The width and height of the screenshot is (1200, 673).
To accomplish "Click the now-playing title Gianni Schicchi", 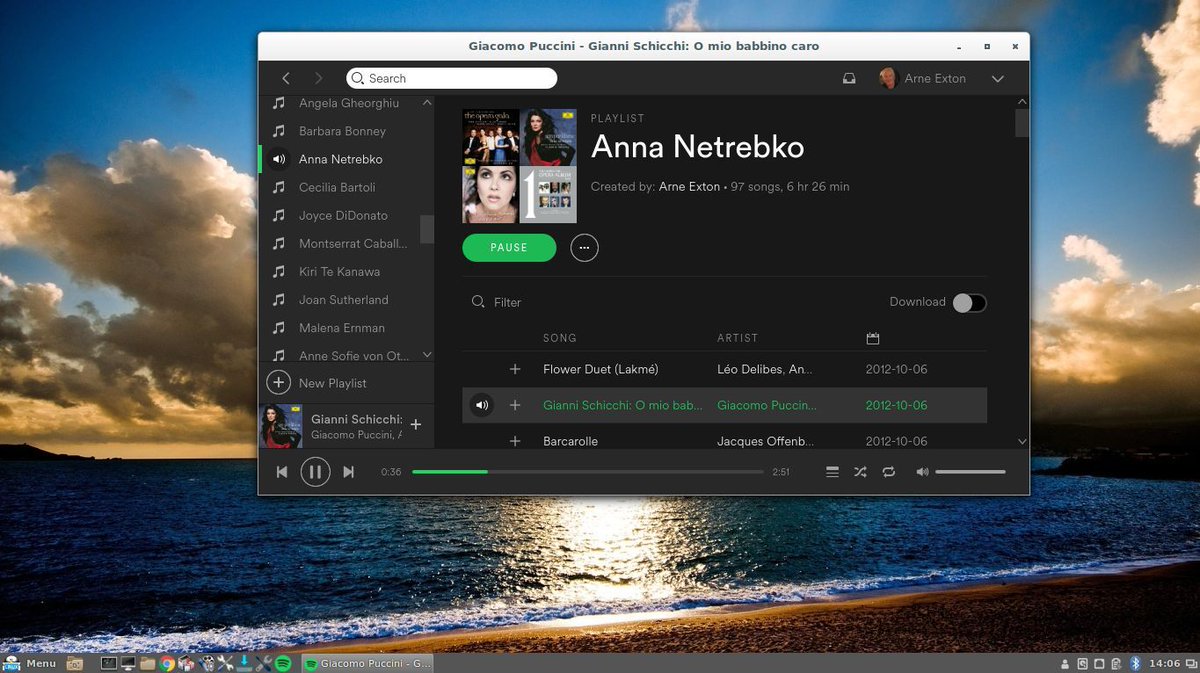I will tap(356, 419).
